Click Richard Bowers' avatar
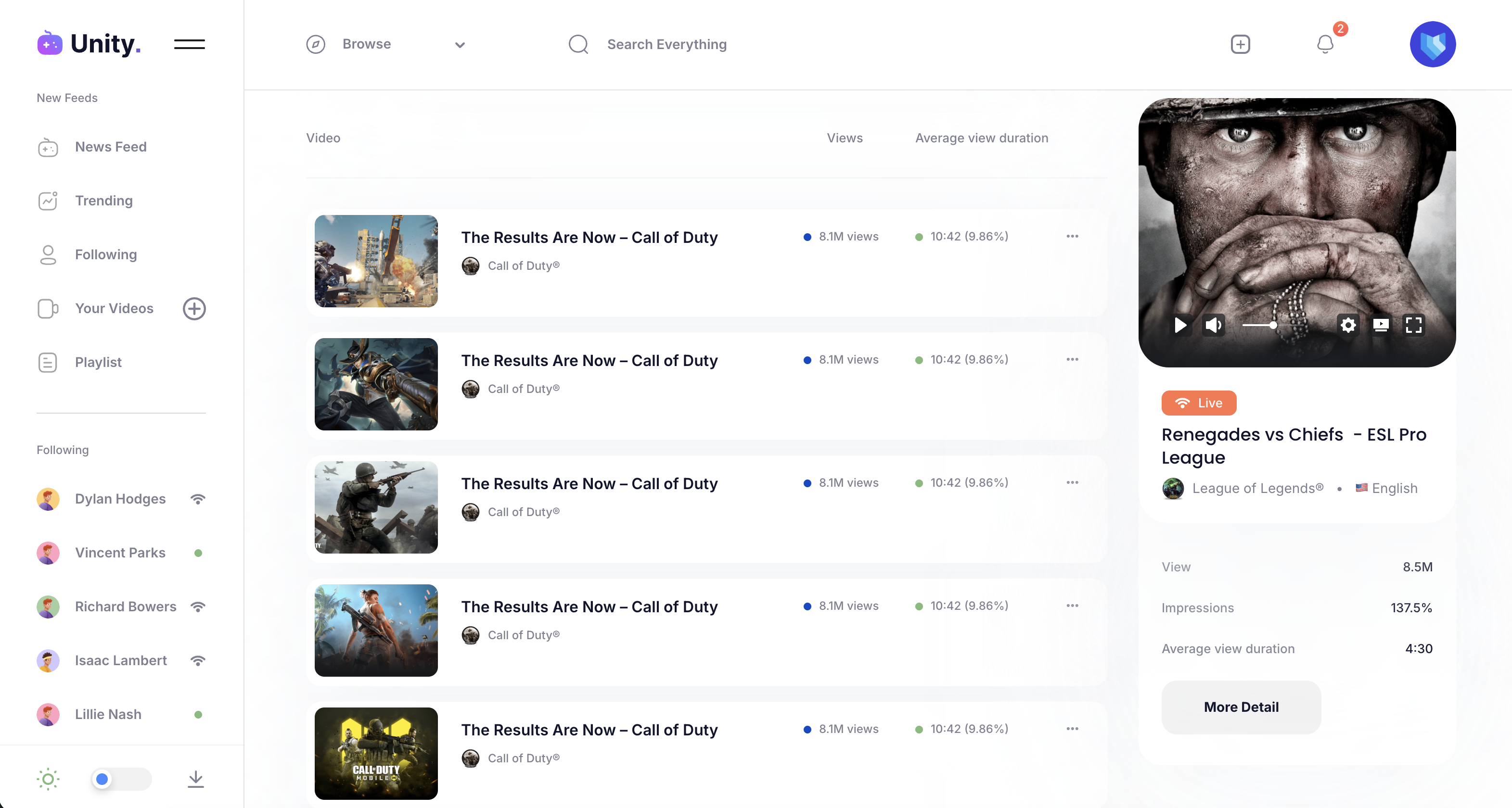The image size is (1512, 808). pyautogui.click(x=48, y=607)
